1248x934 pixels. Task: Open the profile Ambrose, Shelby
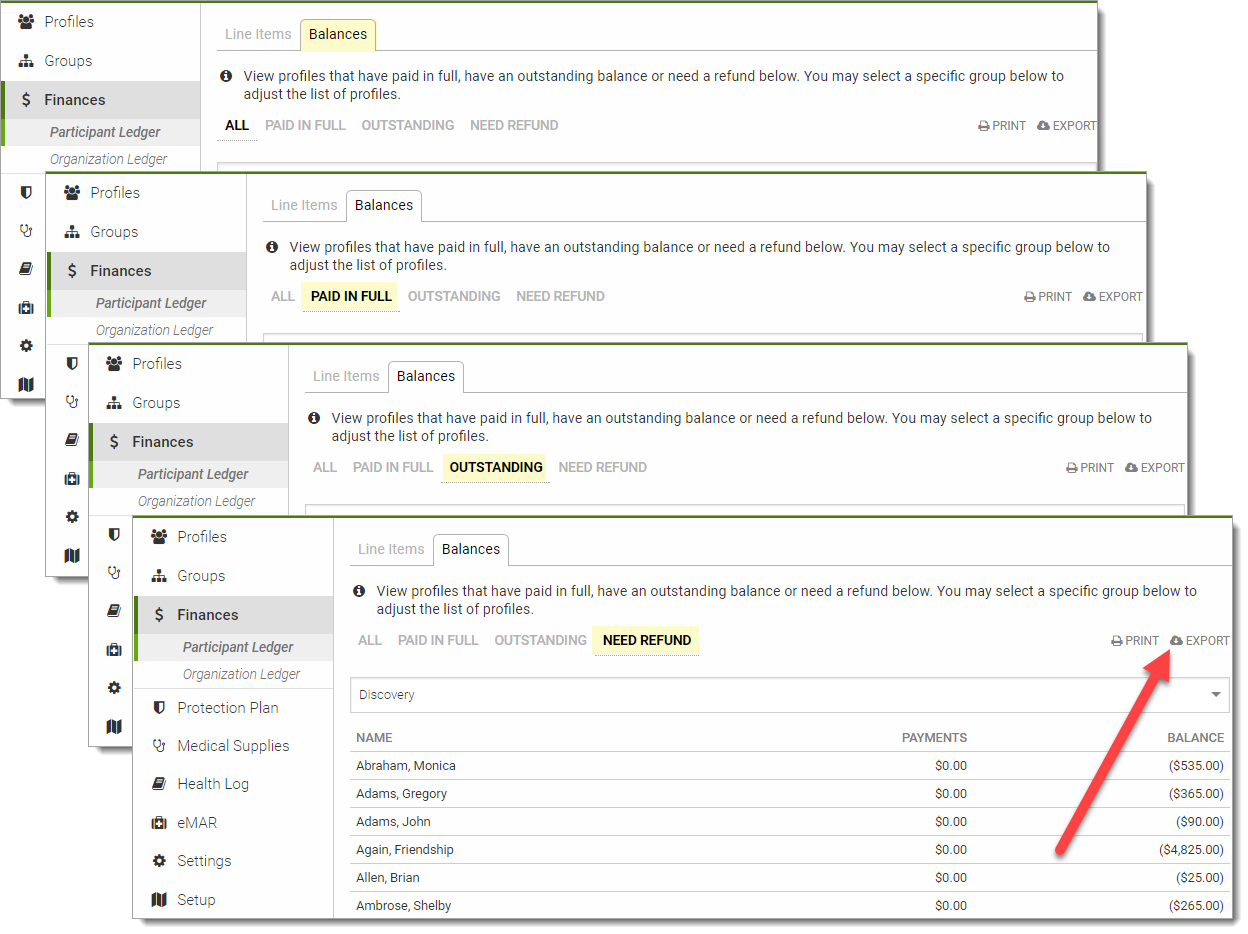coord(404,906)
